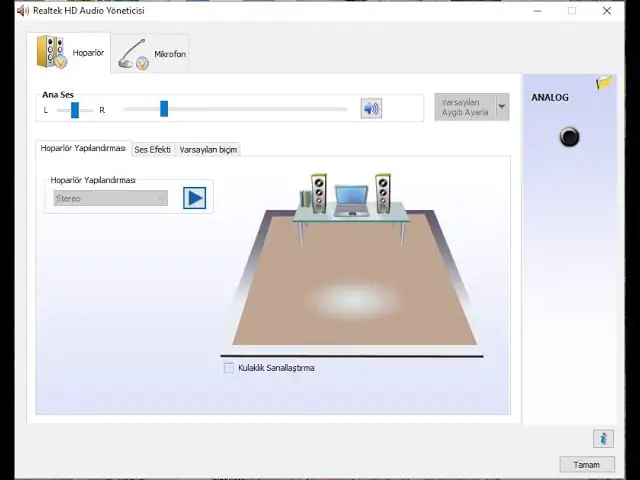Click the Varsayılan Aygıtı Ayarla button

[465, 107]
